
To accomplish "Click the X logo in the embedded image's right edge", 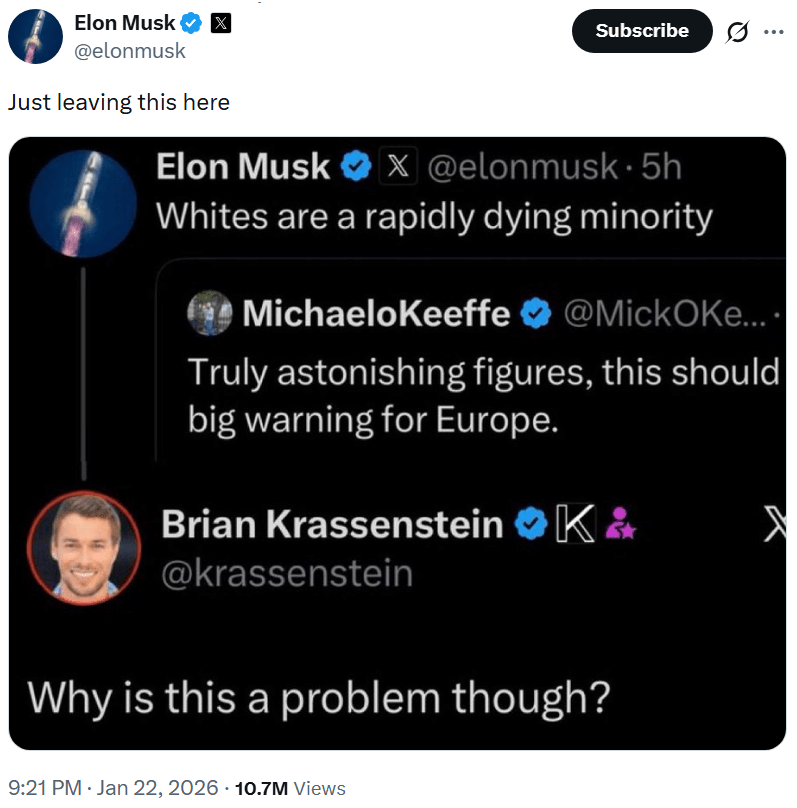I will (775, 523).
